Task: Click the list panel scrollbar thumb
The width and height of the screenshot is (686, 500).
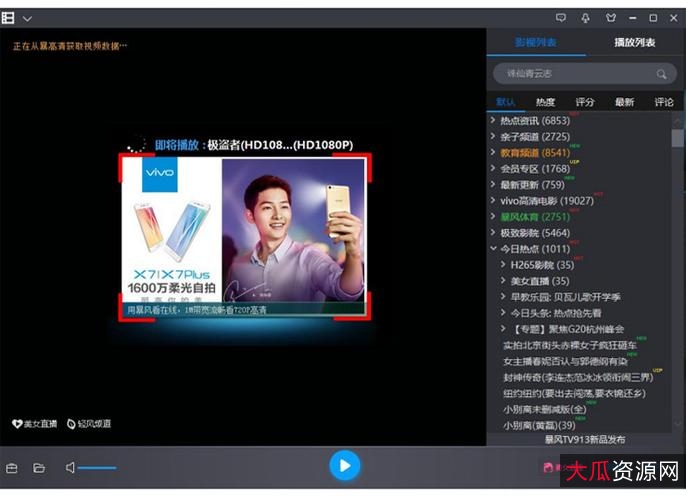Action: [677, 138]
